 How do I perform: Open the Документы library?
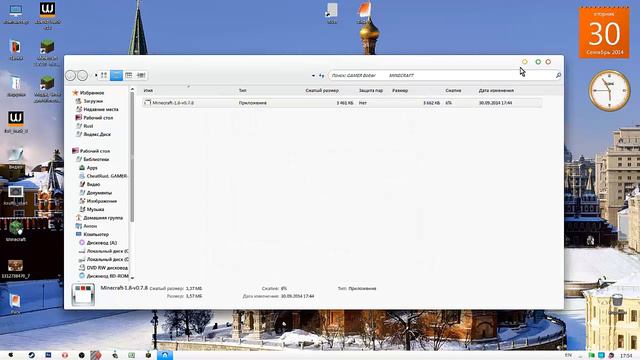[99, 193]
